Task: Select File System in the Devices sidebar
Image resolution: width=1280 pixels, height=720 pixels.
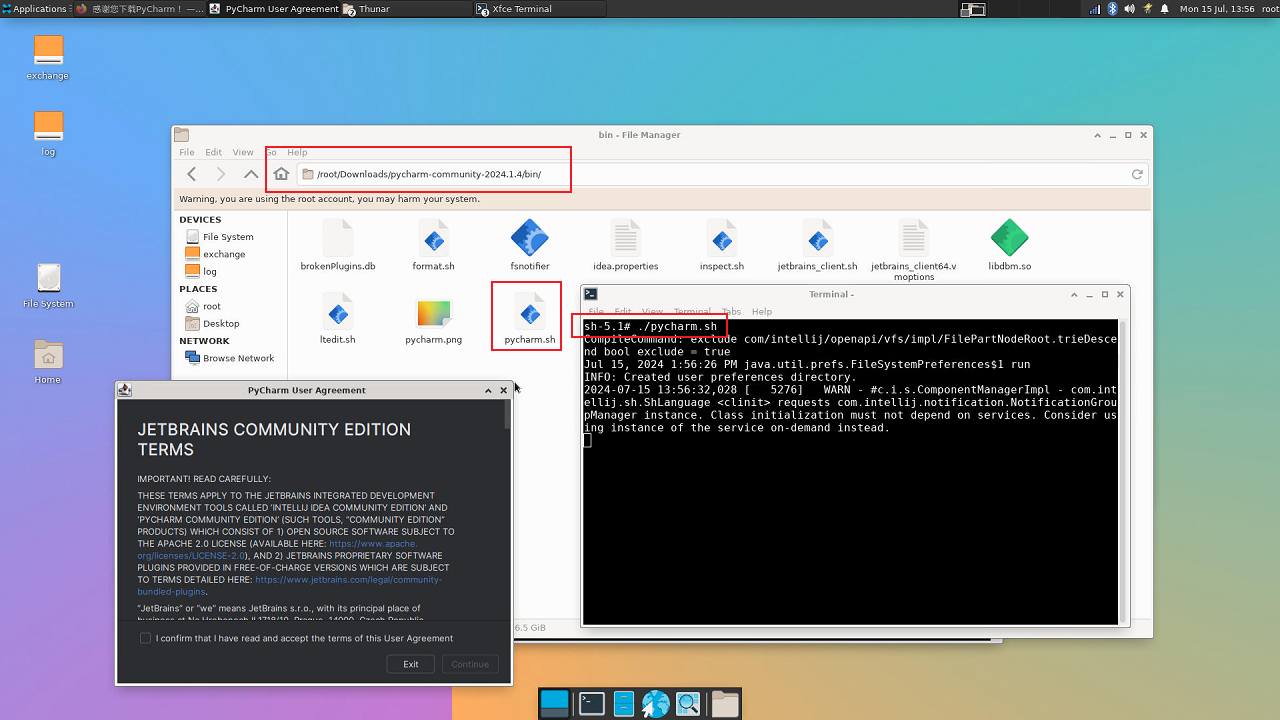Action: pos(227,237)
